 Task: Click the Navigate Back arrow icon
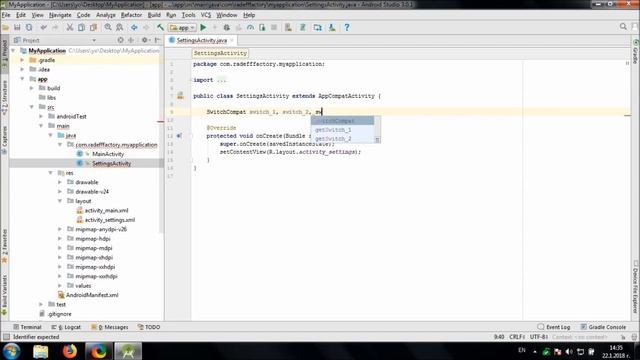tap(134, 27)
